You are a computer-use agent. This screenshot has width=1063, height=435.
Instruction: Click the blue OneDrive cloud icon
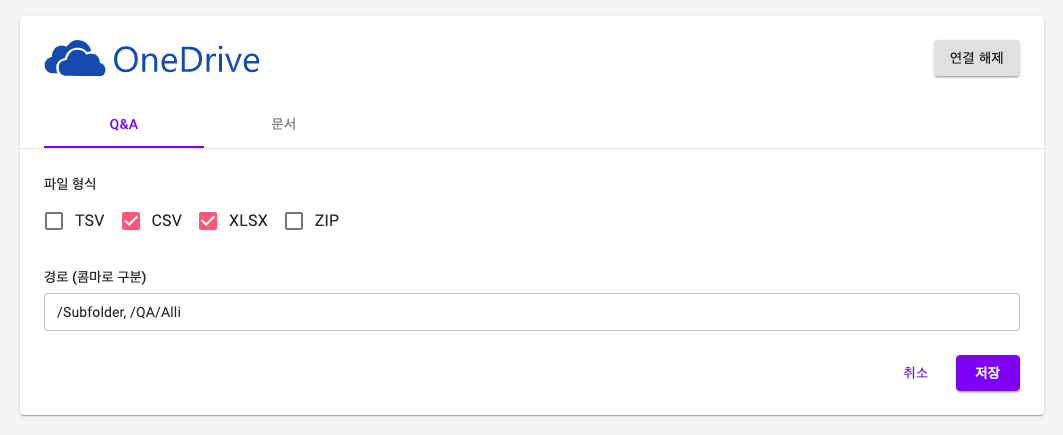click(x=75, y=58)
